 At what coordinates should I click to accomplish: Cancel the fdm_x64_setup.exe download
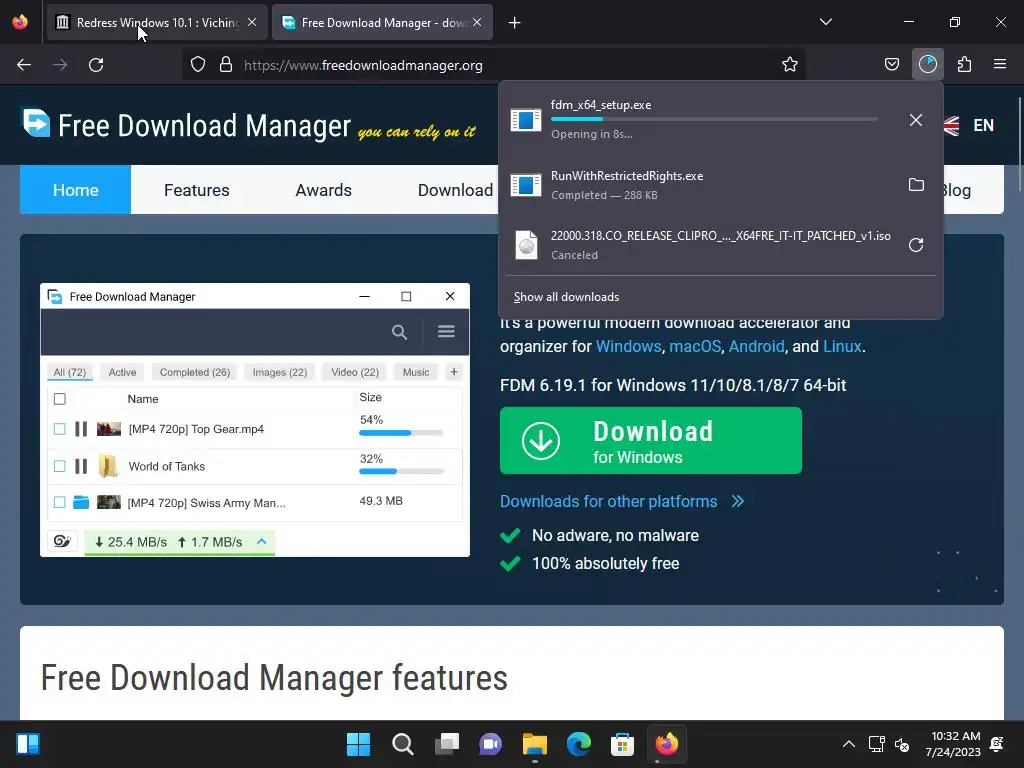(x=916, y=120)
